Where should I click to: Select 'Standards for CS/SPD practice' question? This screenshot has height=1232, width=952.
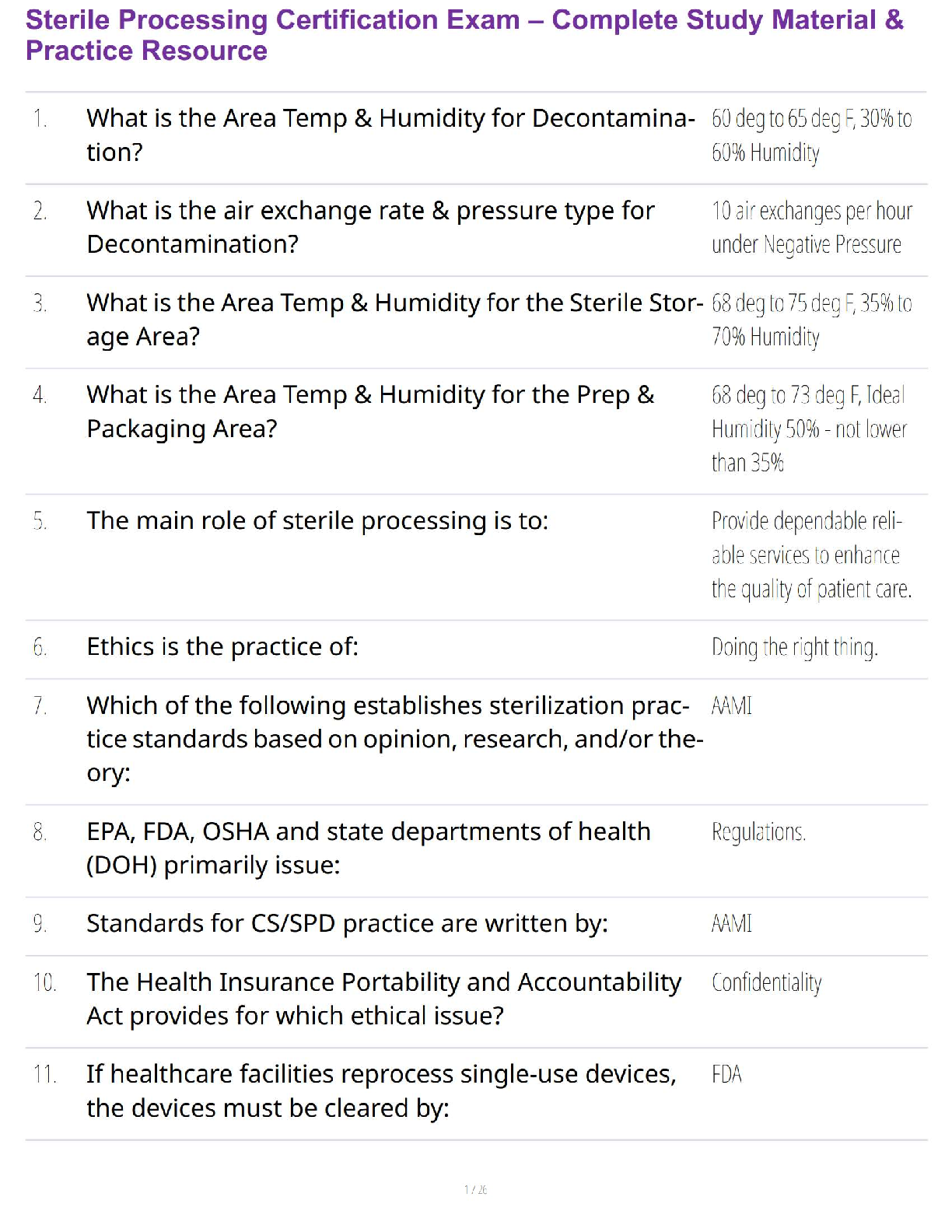click(347, 923)
